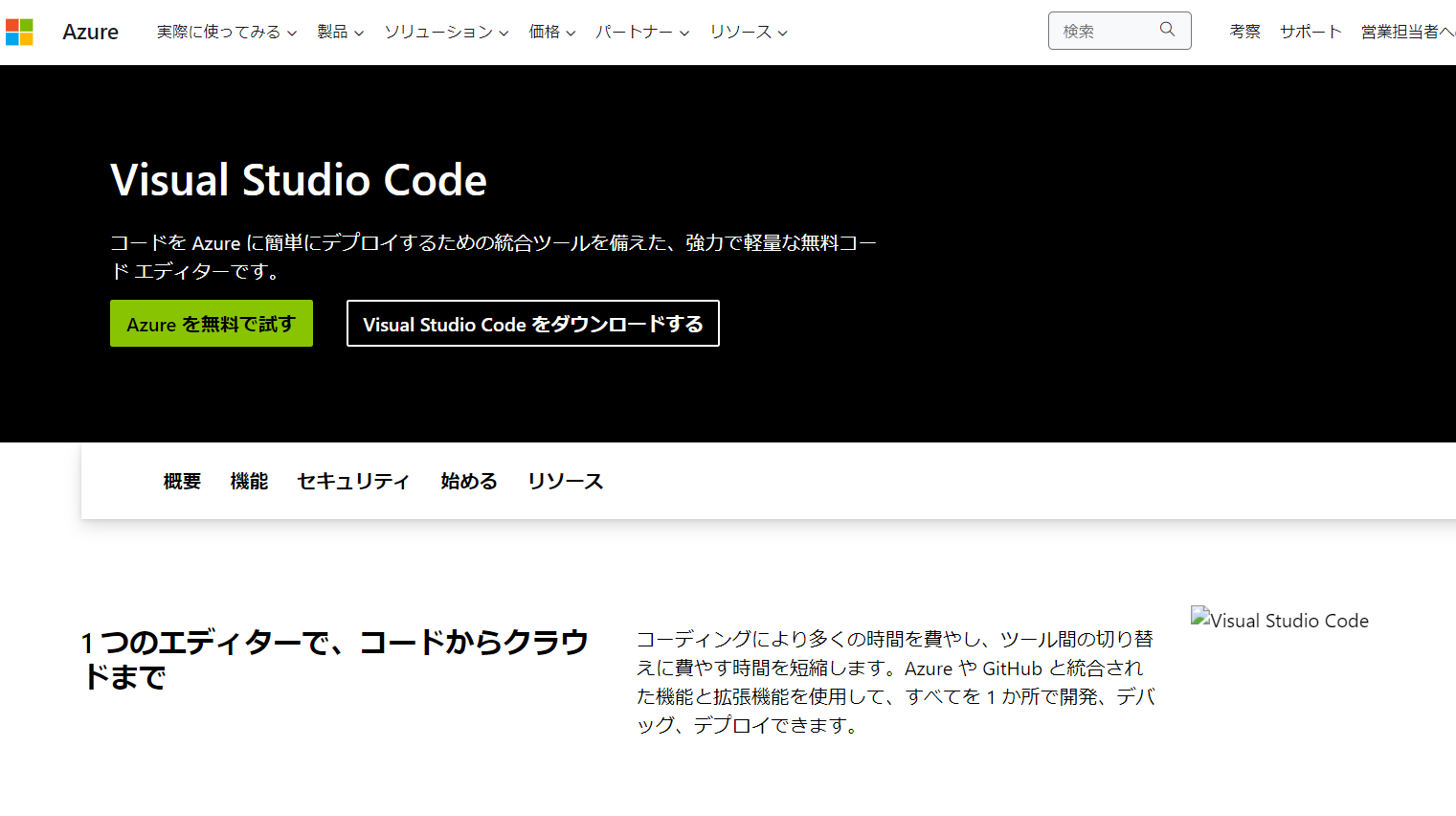Click the Microsoft logo icon

tap(19, 32)
